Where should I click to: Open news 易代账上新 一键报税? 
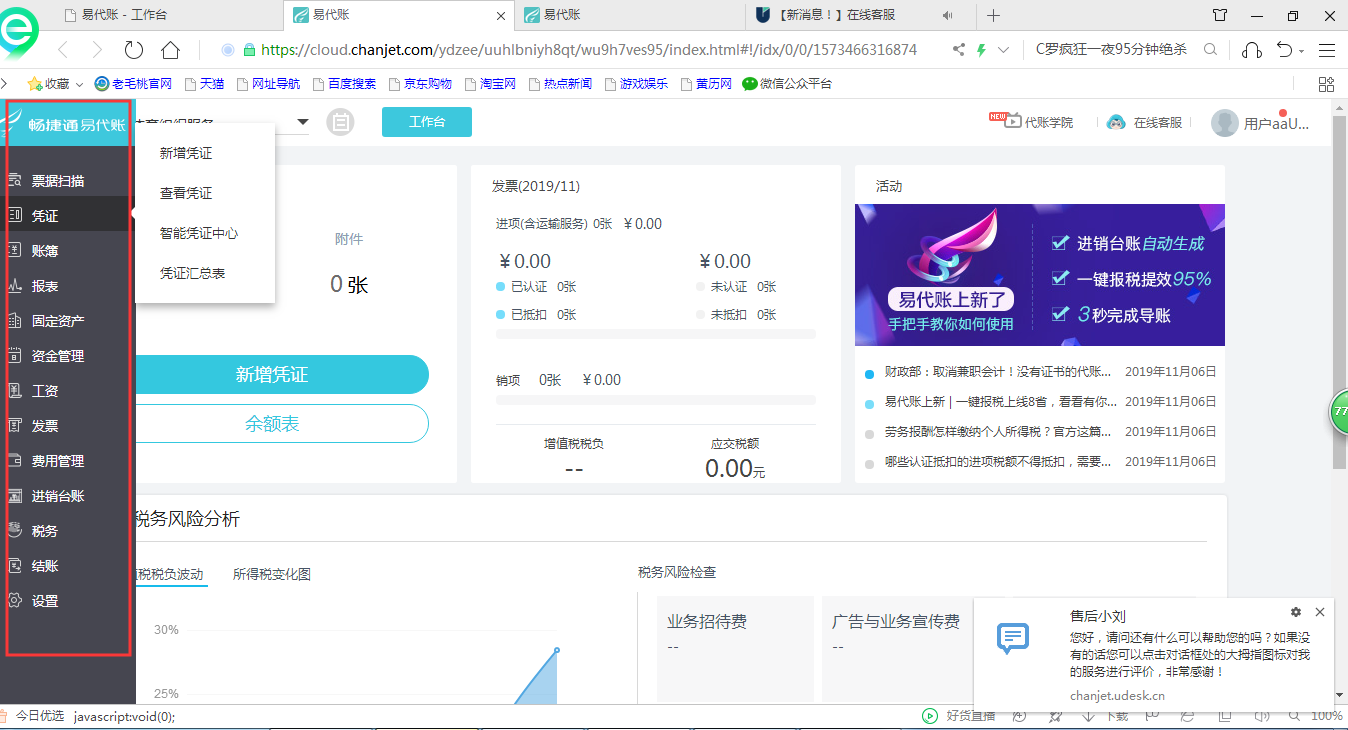pos(1001,402)
